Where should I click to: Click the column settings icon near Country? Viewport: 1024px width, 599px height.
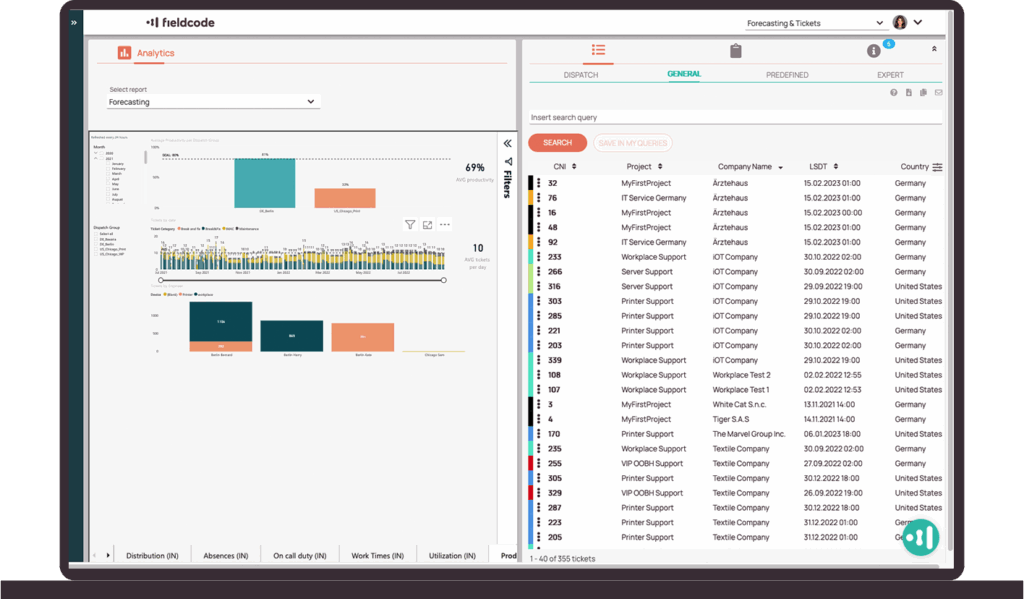tap(937, 167)
